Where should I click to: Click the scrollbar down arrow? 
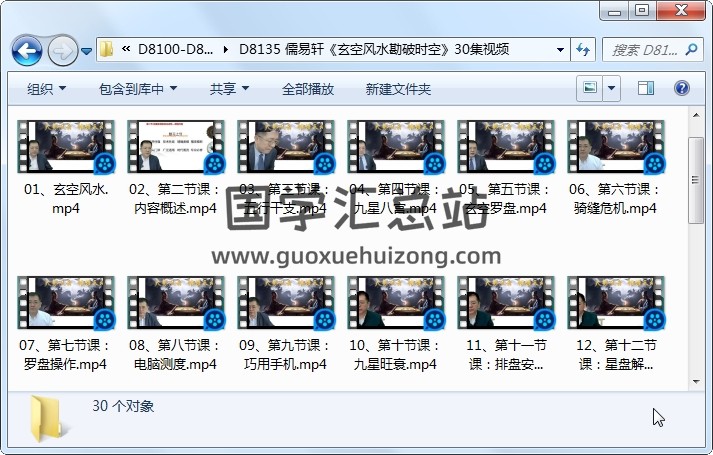click(x=696, y=381)
